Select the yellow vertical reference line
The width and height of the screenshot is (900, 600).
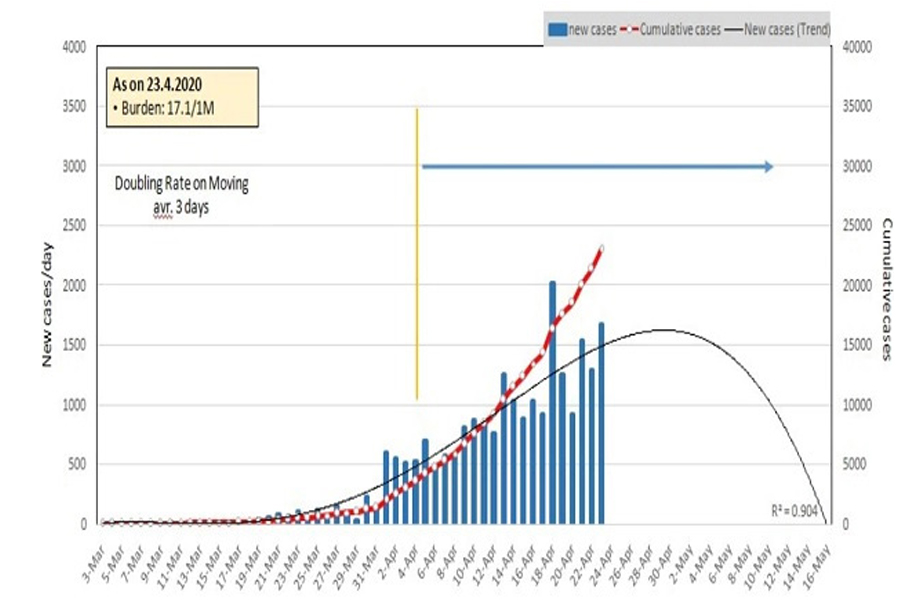(416, 250)
